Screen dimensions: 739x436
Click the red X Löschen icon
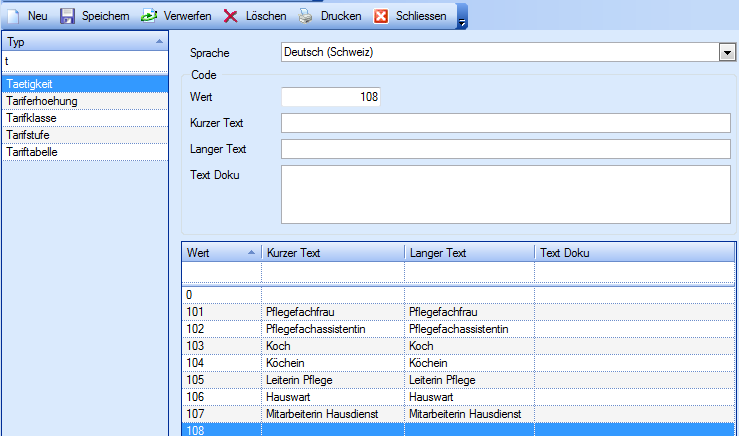click(x=230, y=16)
